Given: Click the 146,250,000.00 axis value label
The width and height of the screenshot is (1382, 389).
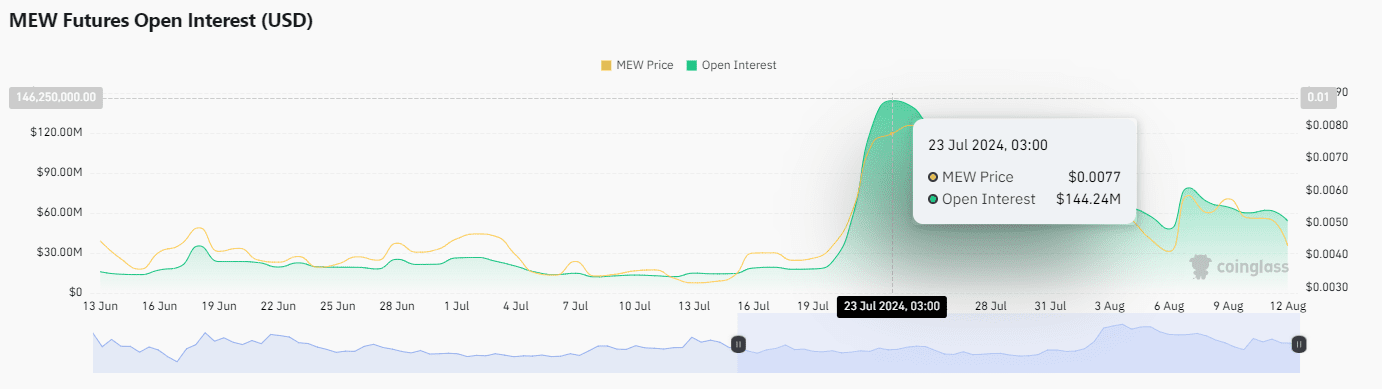Looking at the screenshot, I should click(x=56, y=97).
